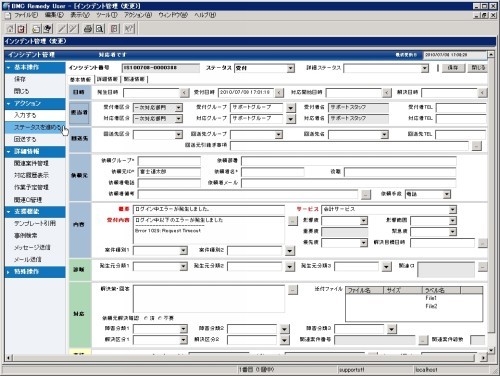Open the サービス dropdown

point(452,210)
